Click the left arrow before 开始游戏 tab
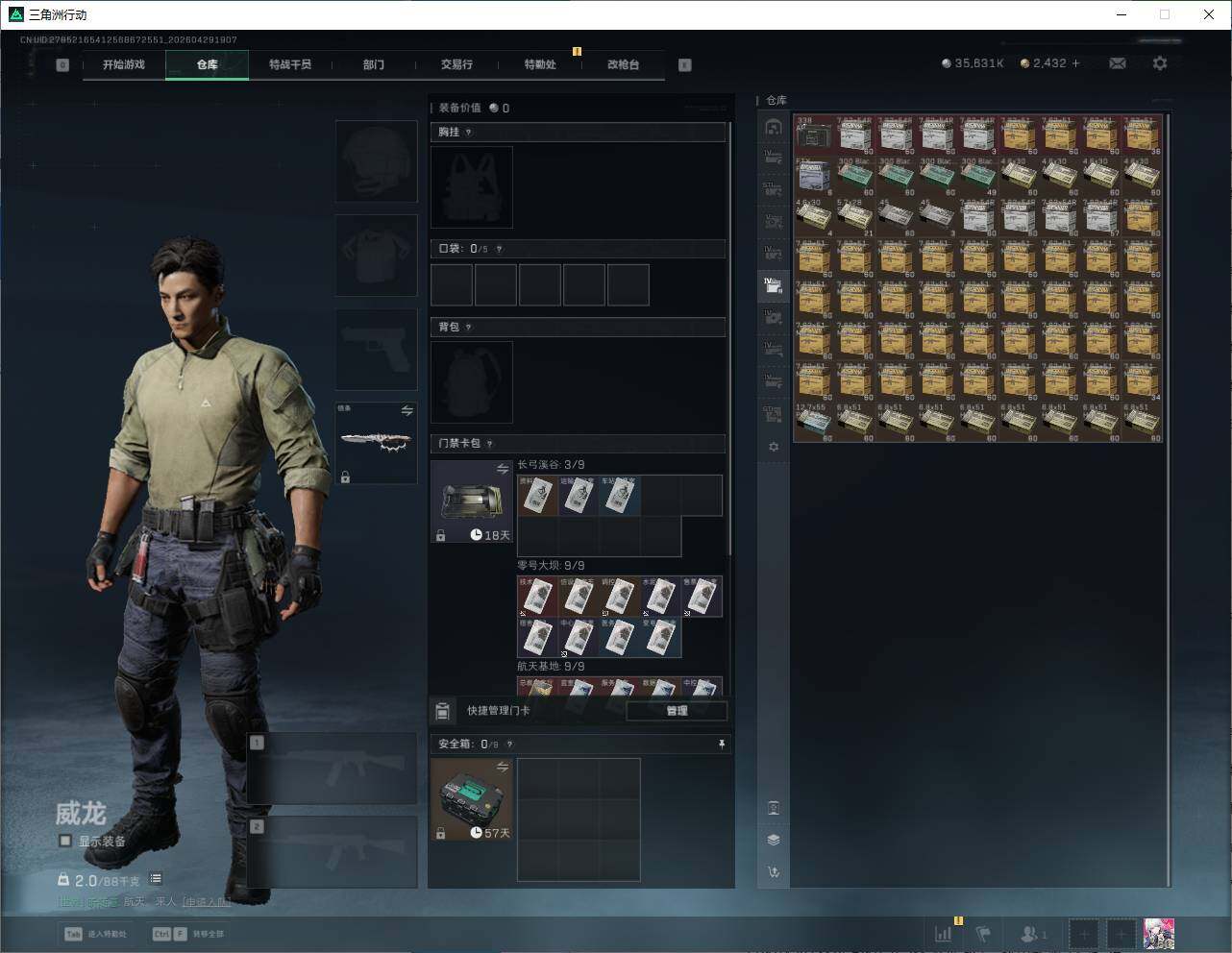 62,65
